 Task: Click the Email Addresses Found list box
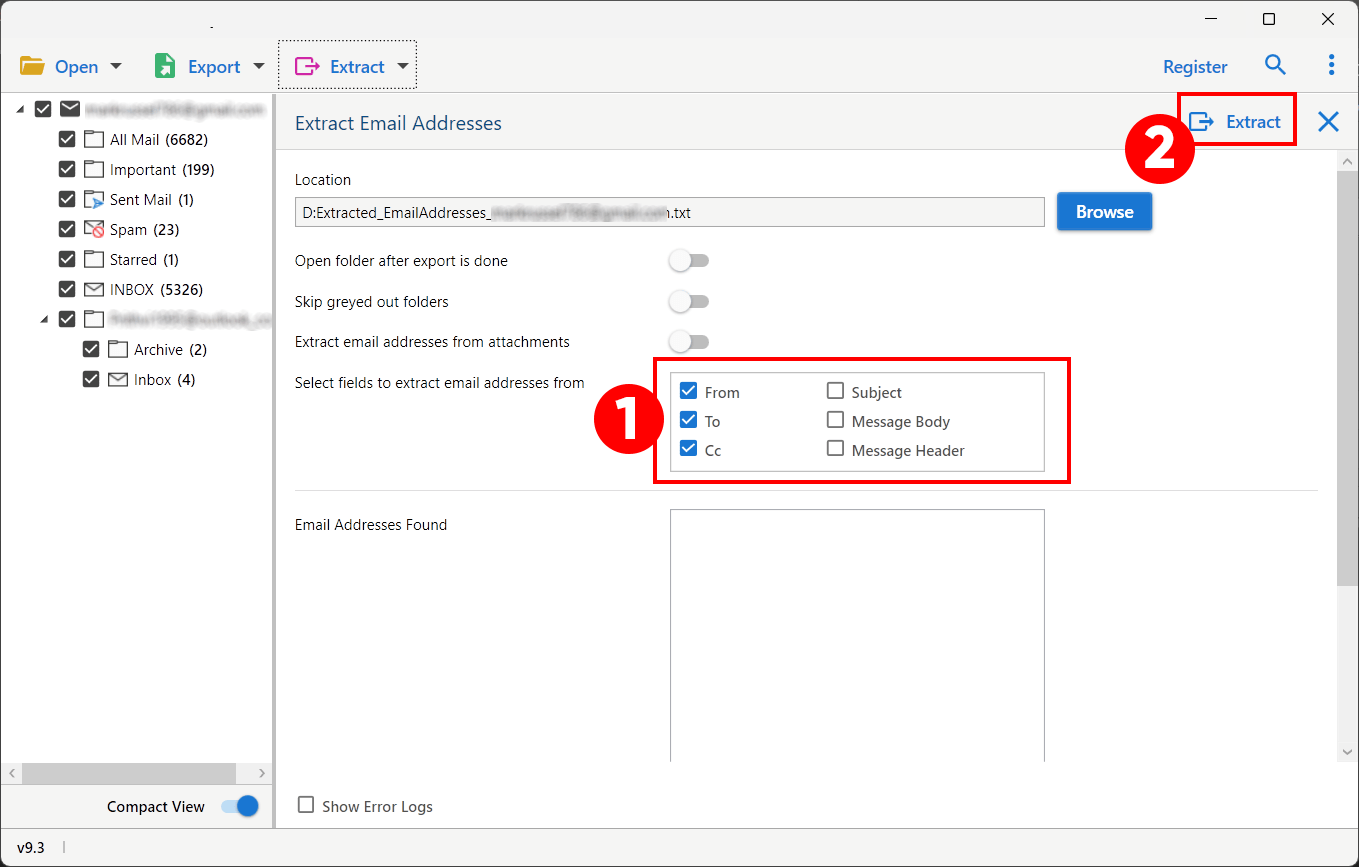[857, 636]
